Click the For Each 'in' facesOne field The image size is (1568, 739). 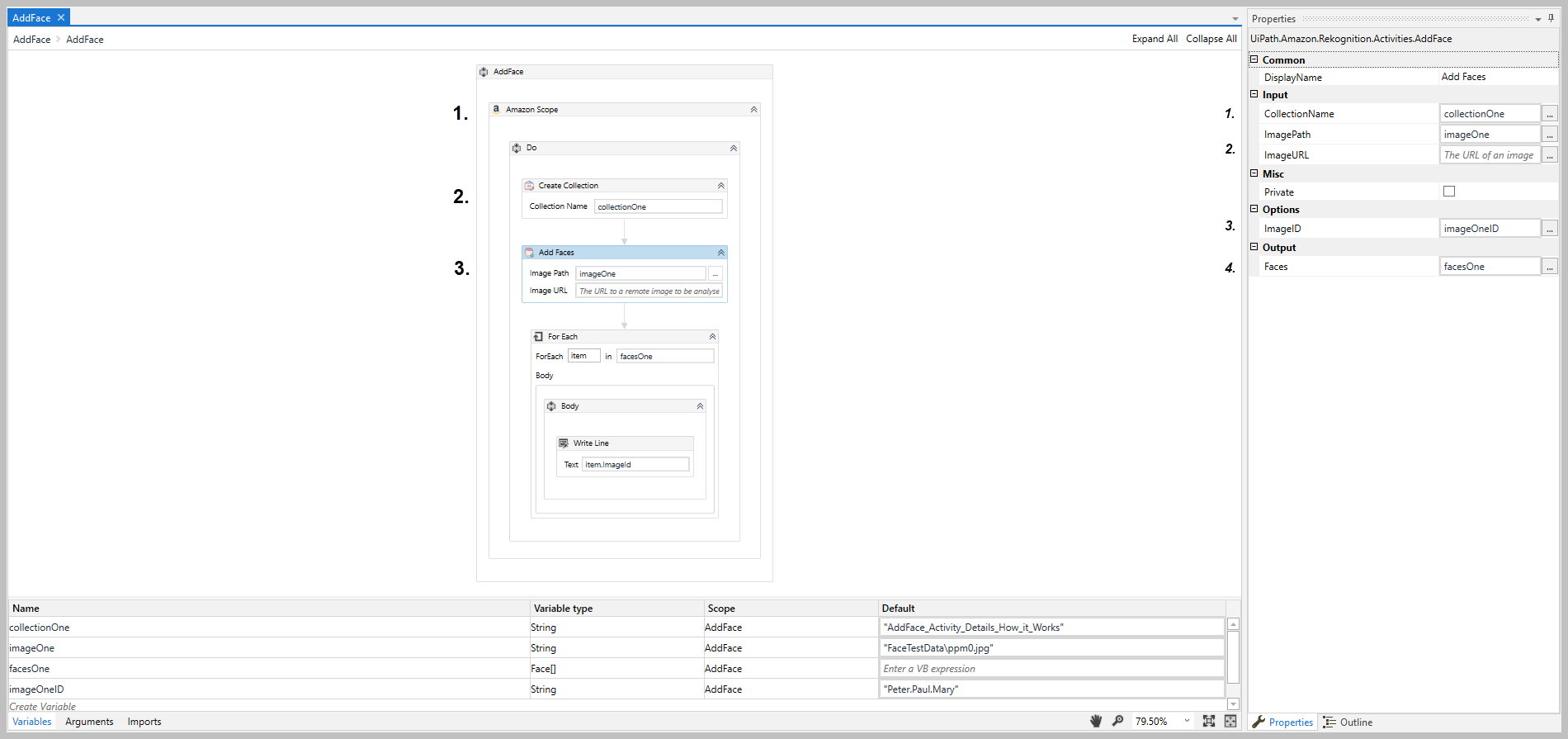(665, 356)
